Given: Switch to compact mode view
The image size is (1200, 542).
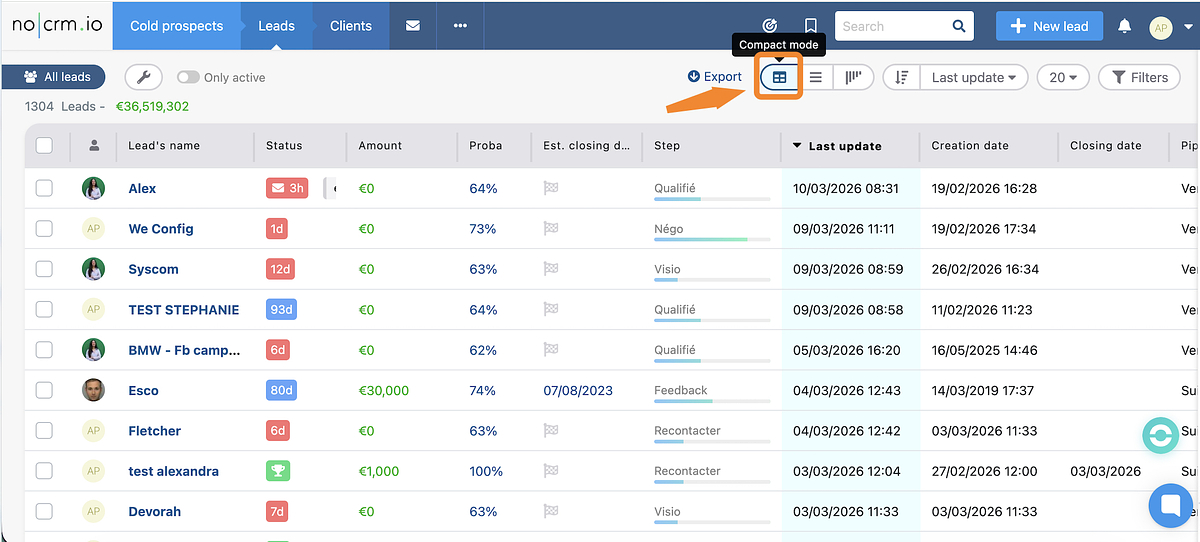Looking at the screenshot, I should click(x=779, y=77).
